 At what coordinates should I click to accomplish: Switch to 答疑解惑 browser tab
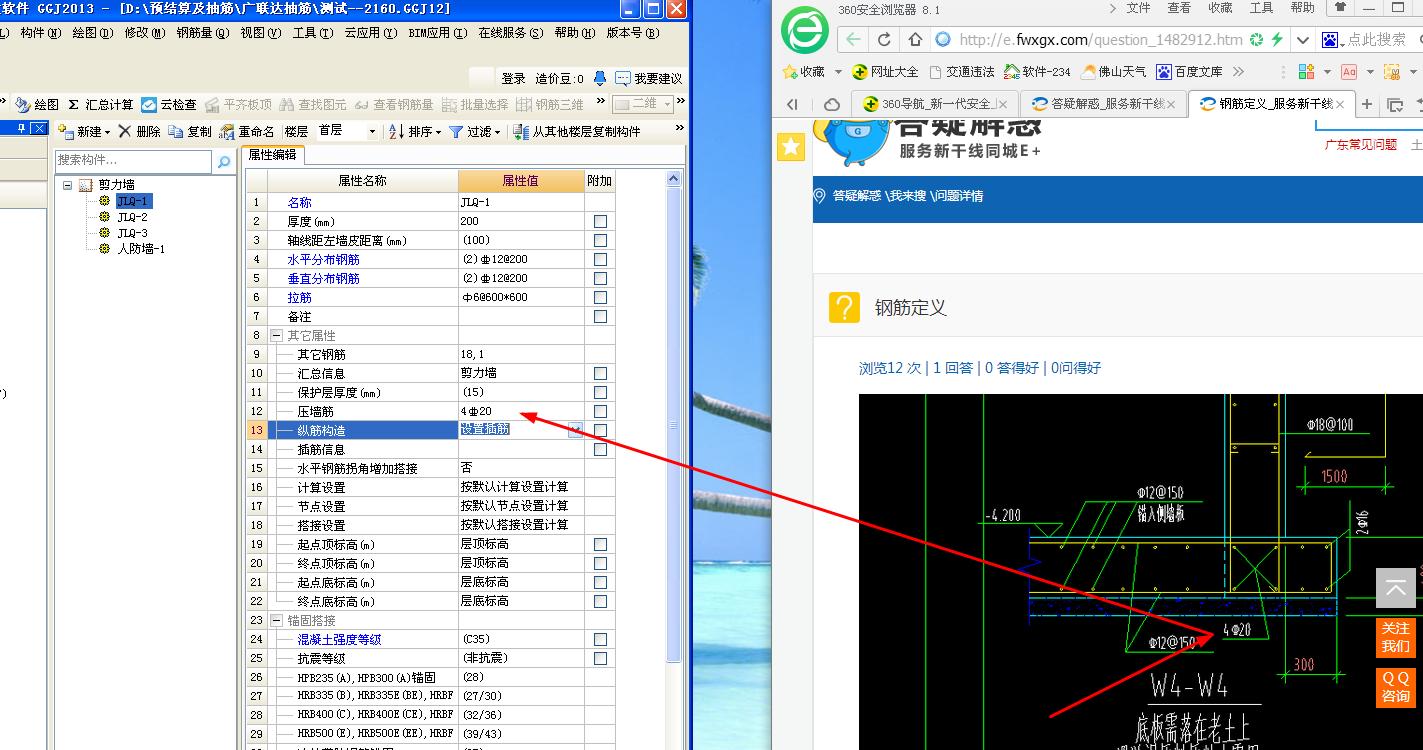click(1103, 104)
